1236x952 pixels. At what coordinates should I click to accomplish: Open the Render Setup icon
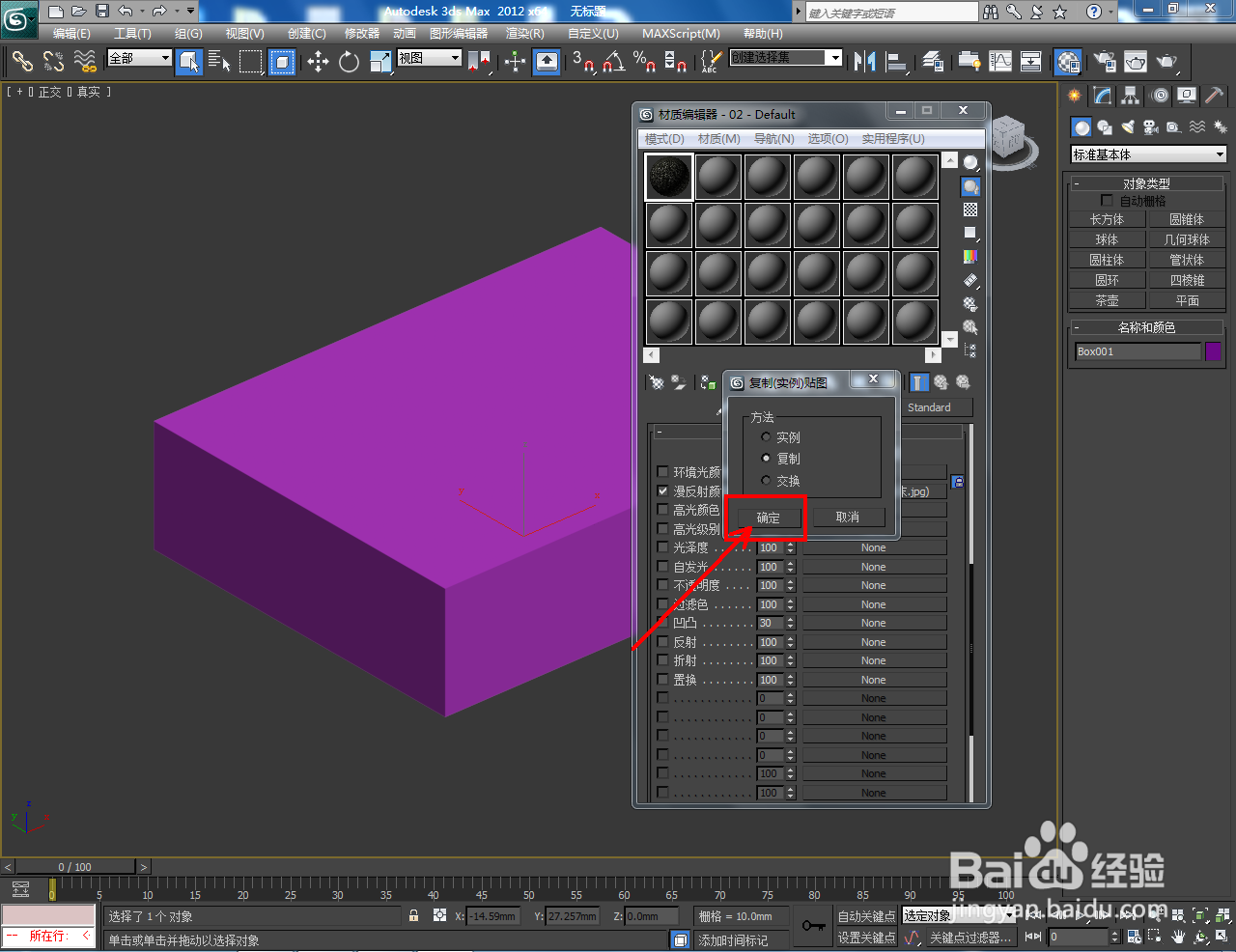click(x=1105, y=62)
